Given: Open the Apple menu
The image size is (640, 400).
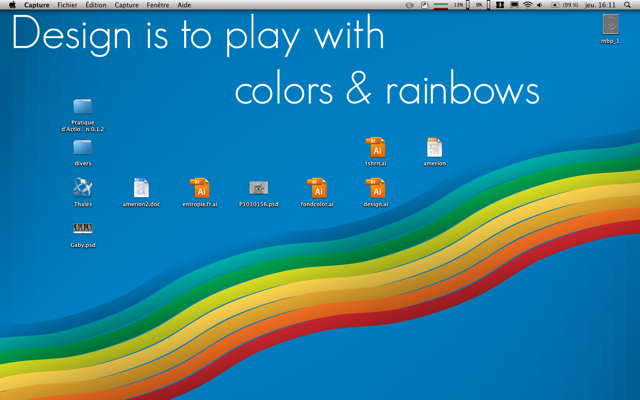Looking at the screenshot, I should pos(12,5).
